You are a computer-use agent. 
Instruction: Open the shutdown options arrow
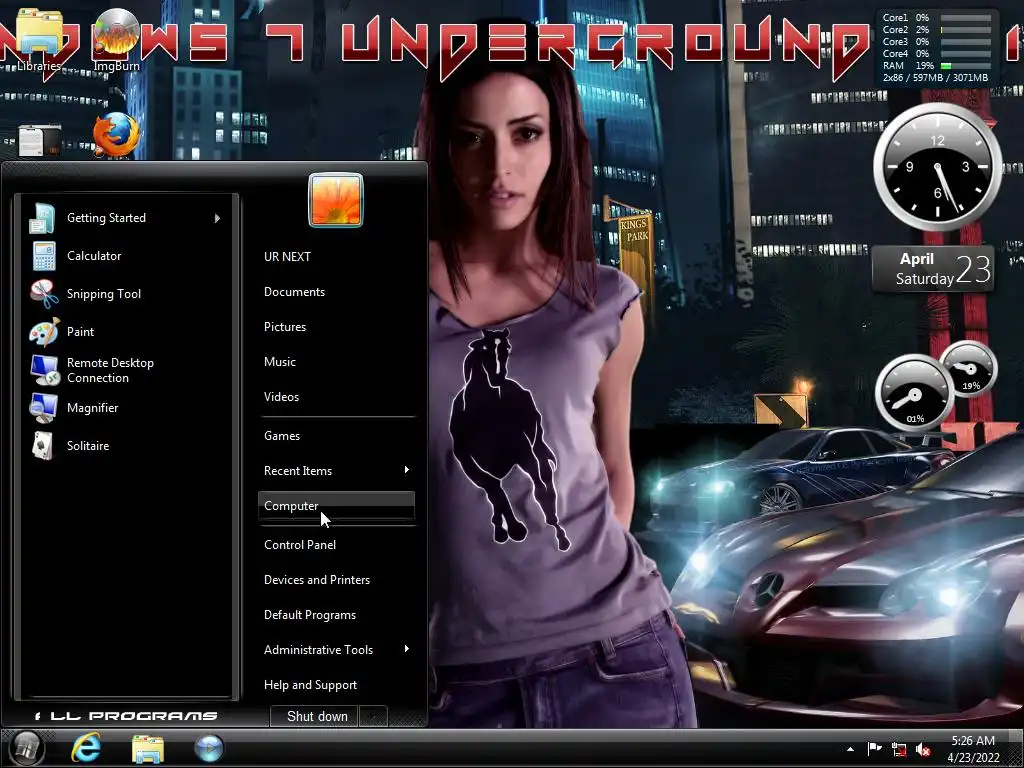pos(373,716)
